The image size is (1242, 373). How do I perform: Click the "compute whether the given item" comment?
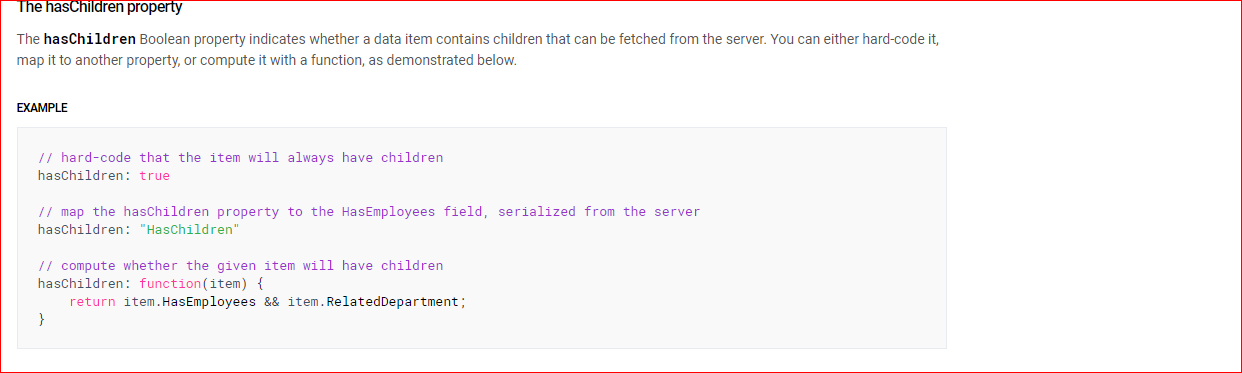240,266
